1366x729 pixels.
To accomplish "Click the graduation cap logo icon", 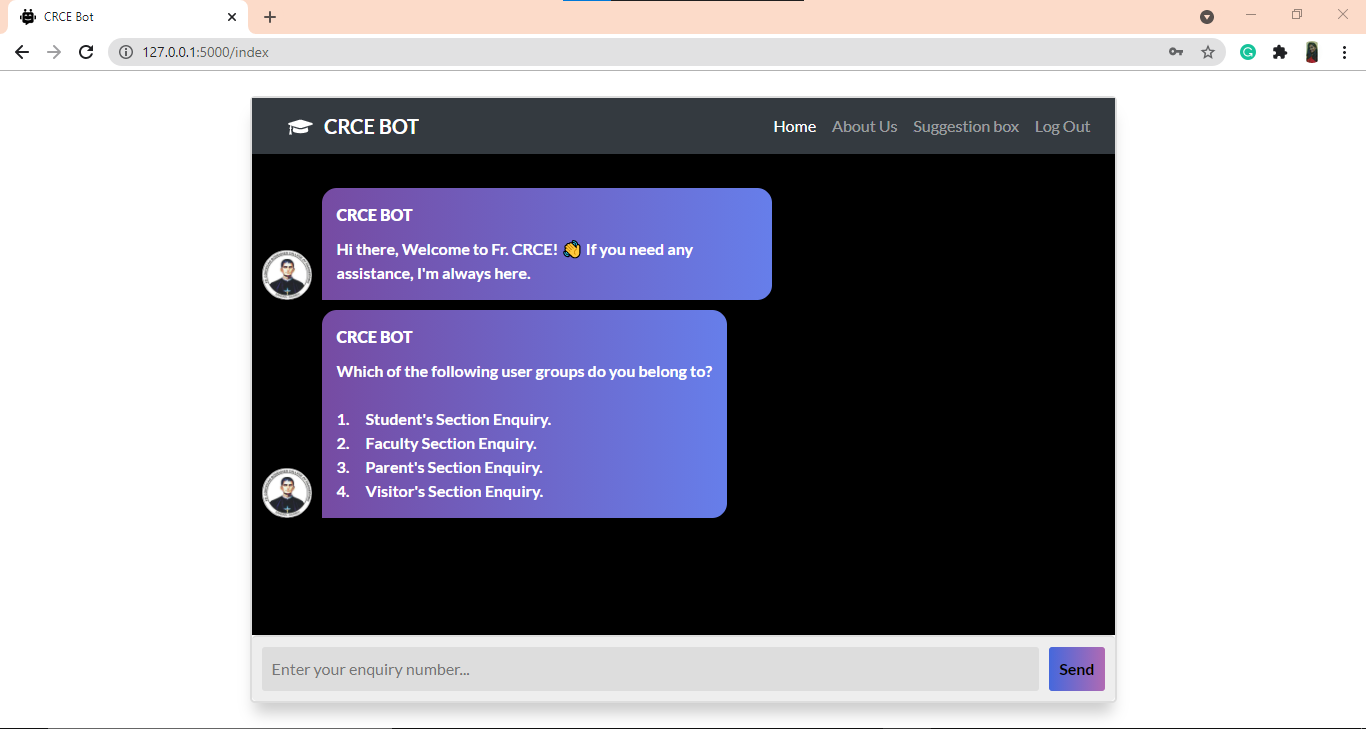I will [299, 126].
